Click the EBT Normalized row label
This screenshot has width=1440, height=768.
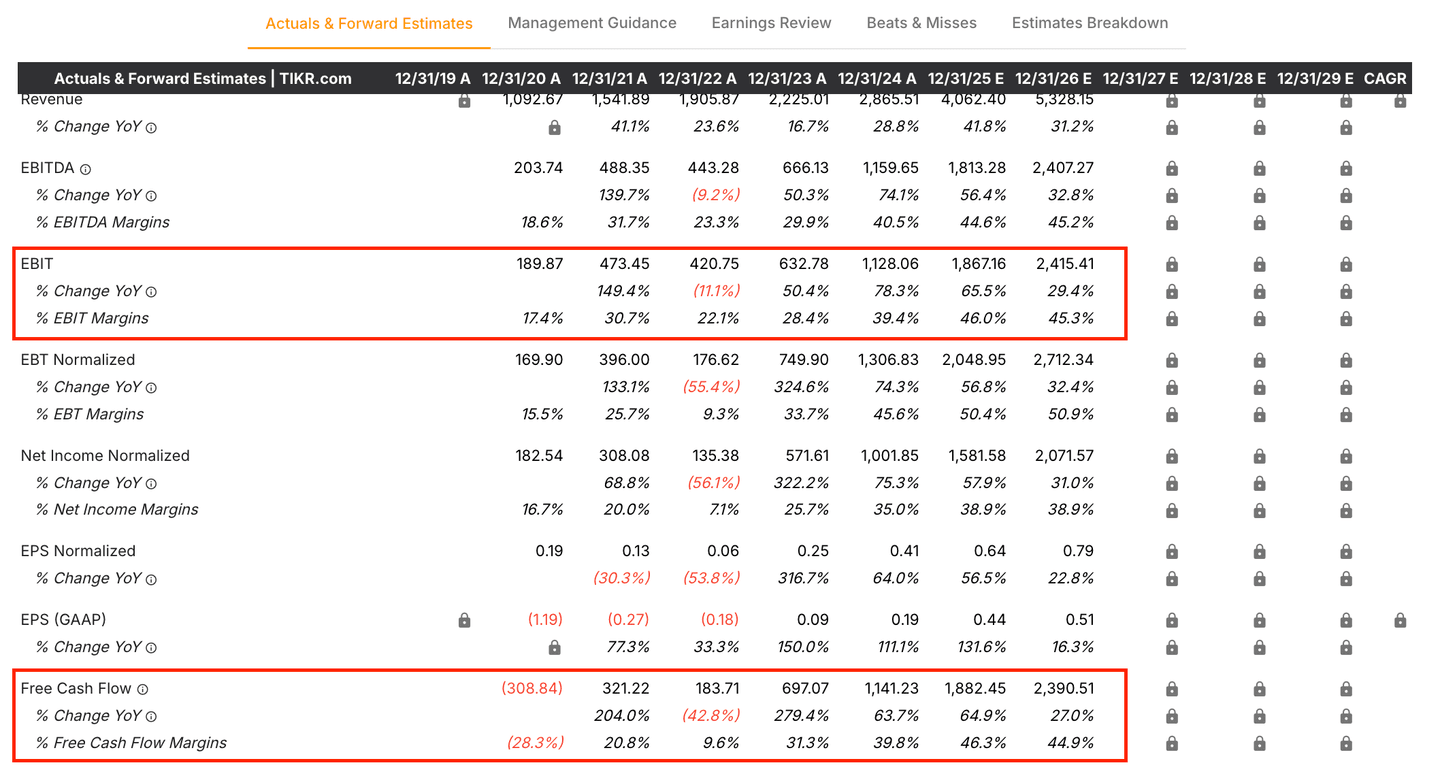click(x=78, y=360)
